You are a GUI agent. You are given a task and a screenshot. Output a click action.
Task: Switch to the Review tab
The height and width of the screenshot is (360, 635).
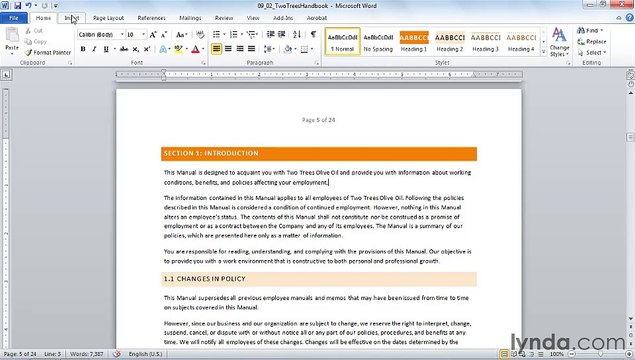click(x=224, y=18)
